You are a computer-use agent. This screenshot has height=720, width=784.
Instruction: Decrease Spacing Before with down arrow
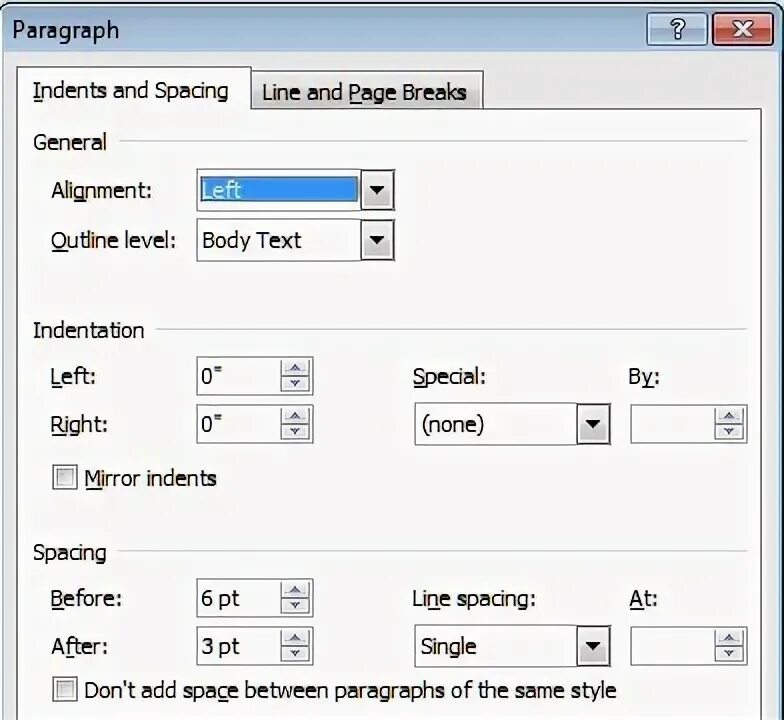tap(295, 606)
